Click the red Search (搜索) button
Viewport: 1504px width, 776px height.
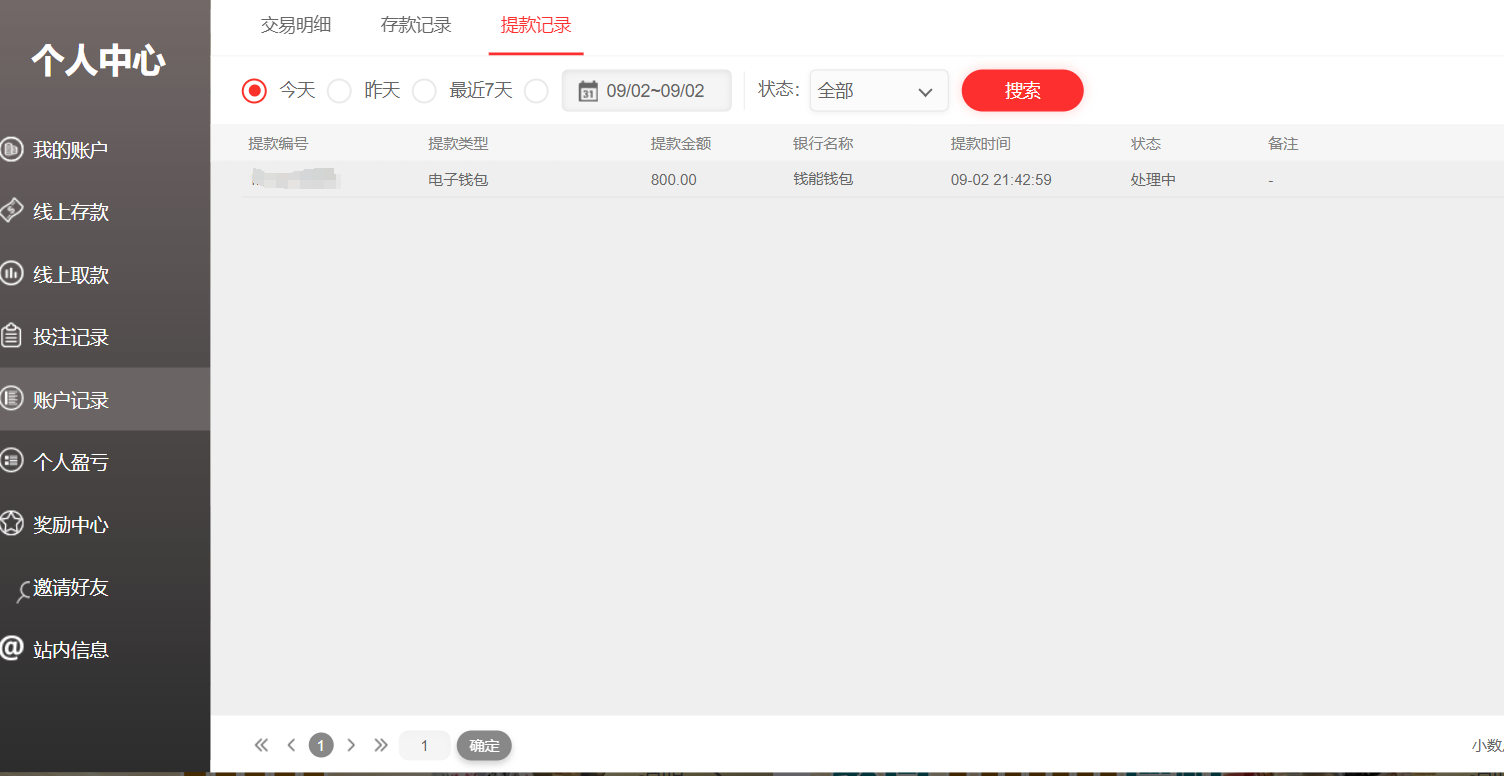[1022, 91]
